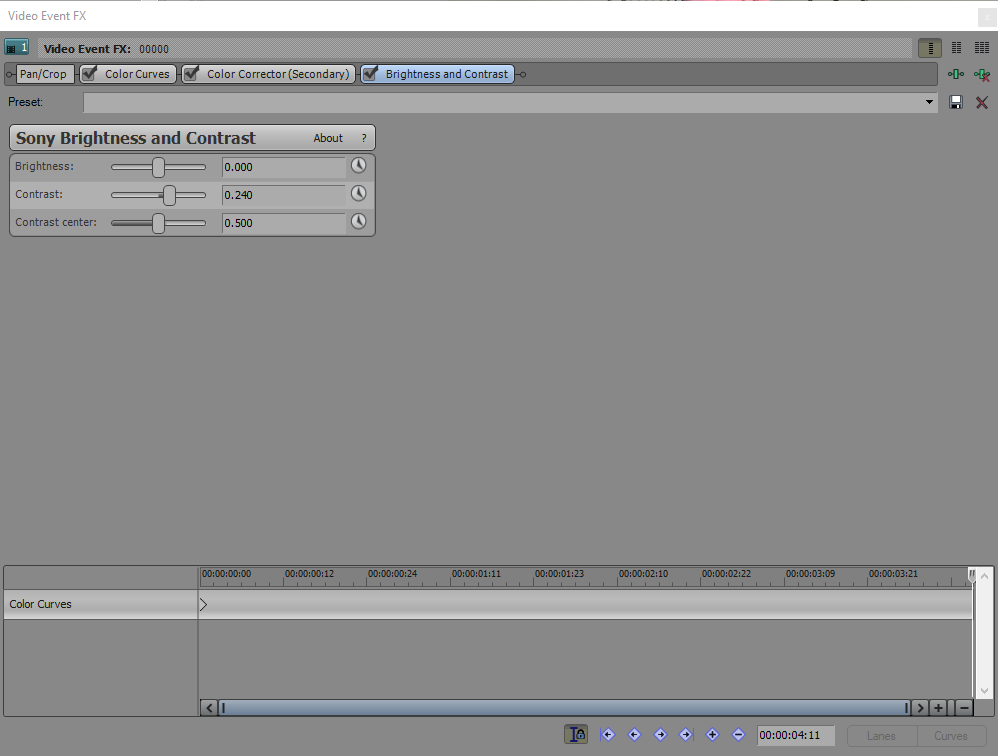Open the question mark help button
Screen dimensions: 998x756
click(x=364, y=138)
